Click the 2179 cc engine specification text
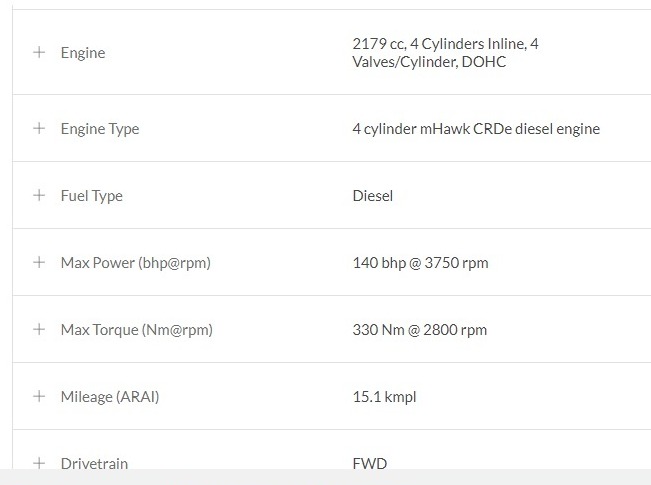Viewport: 651px width, 485px height. coord(445,53)
